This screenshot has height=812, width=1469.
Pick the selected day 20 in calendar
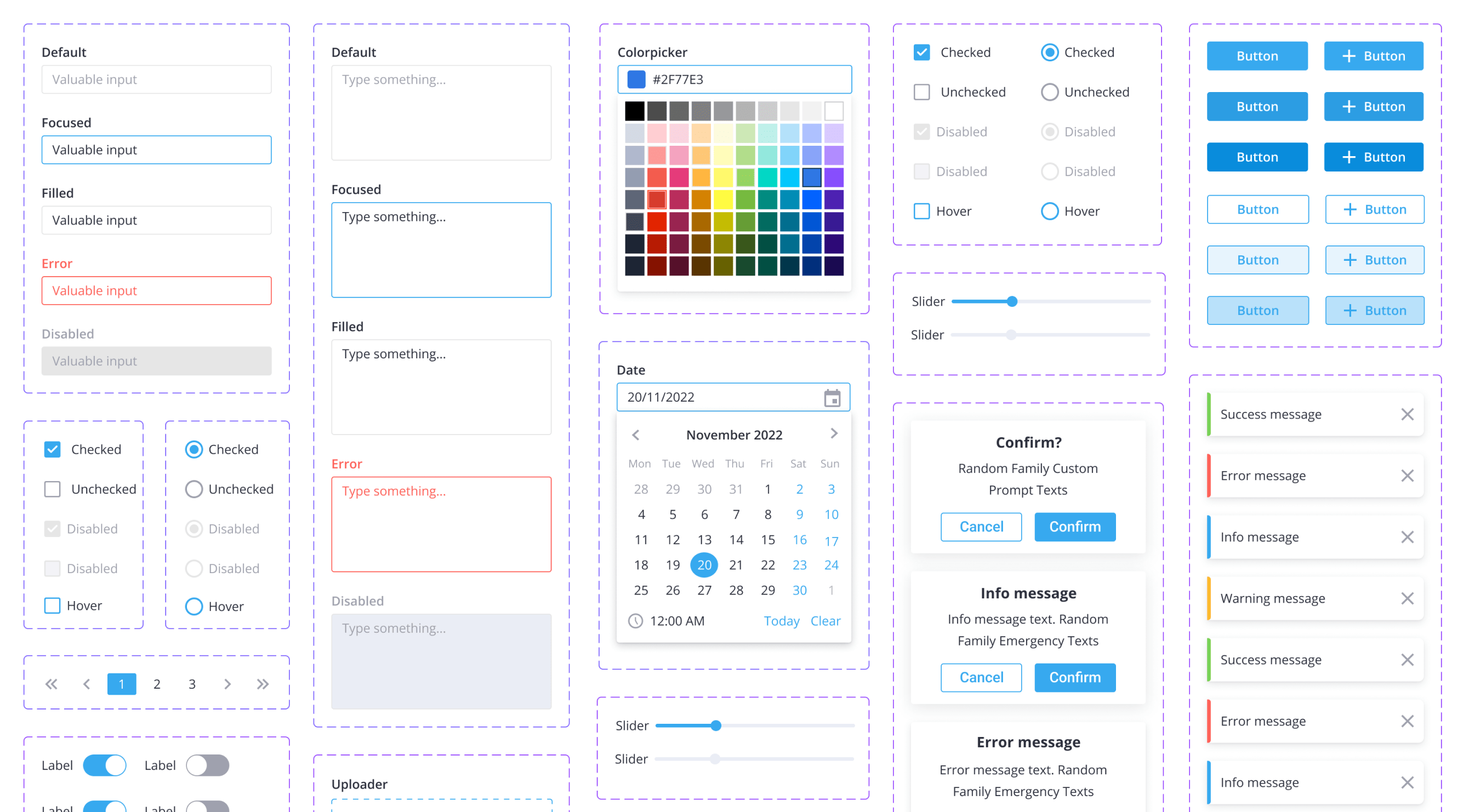pyautogui.click(x=704, y=565)
